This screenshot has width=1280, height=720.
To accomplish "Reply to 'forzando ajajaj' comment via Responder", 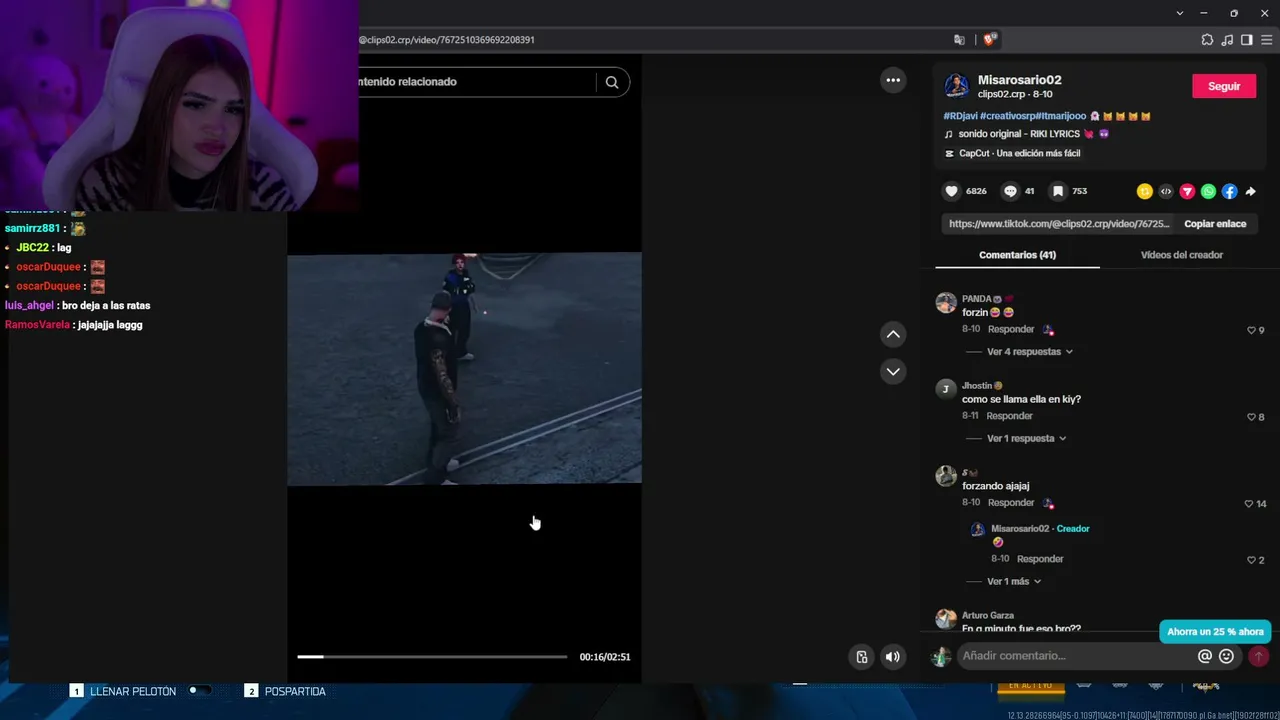I will [x=1011, y=503].
